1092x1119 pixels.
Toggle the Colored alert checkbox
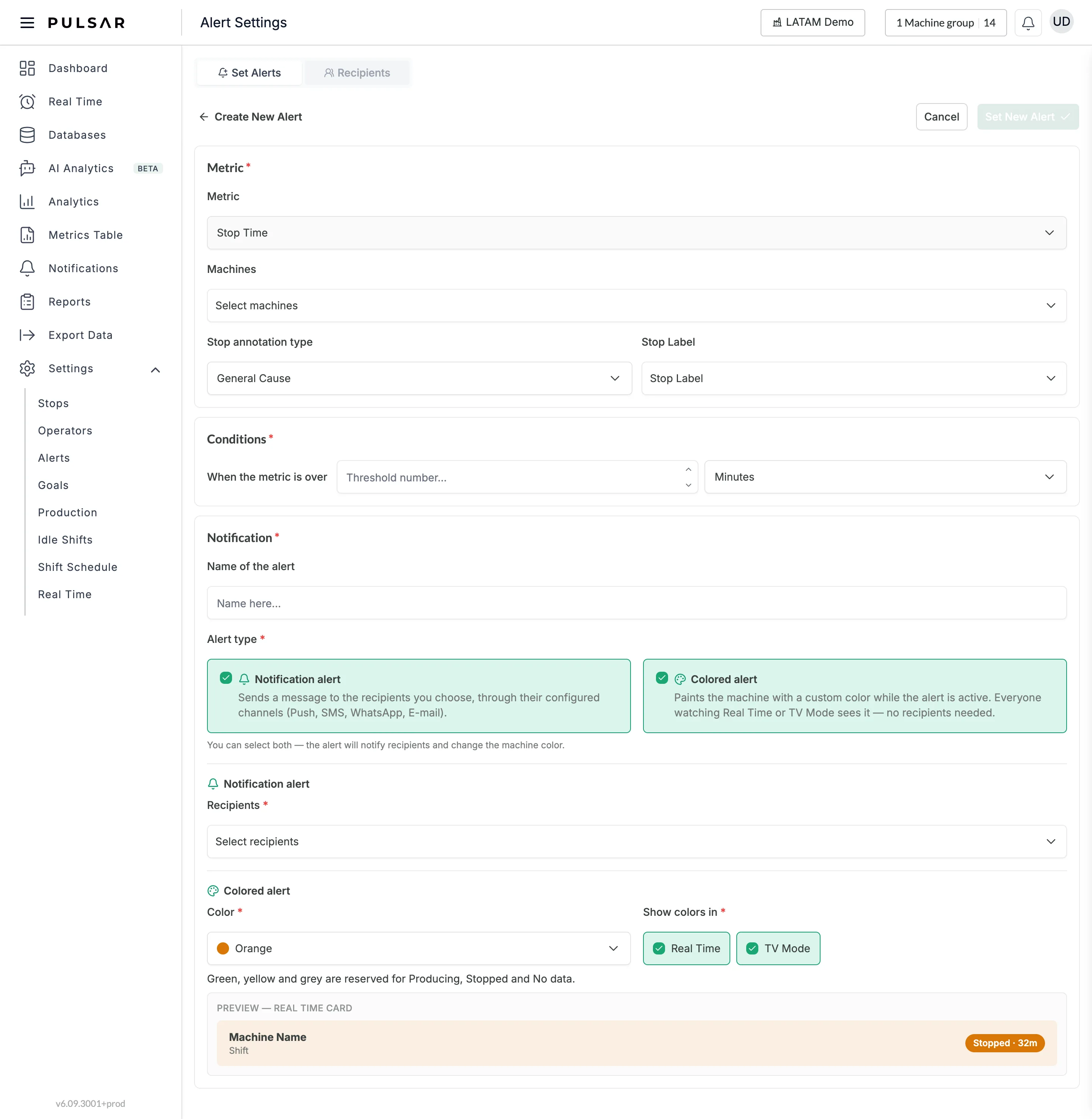click(x=662, y=678)
